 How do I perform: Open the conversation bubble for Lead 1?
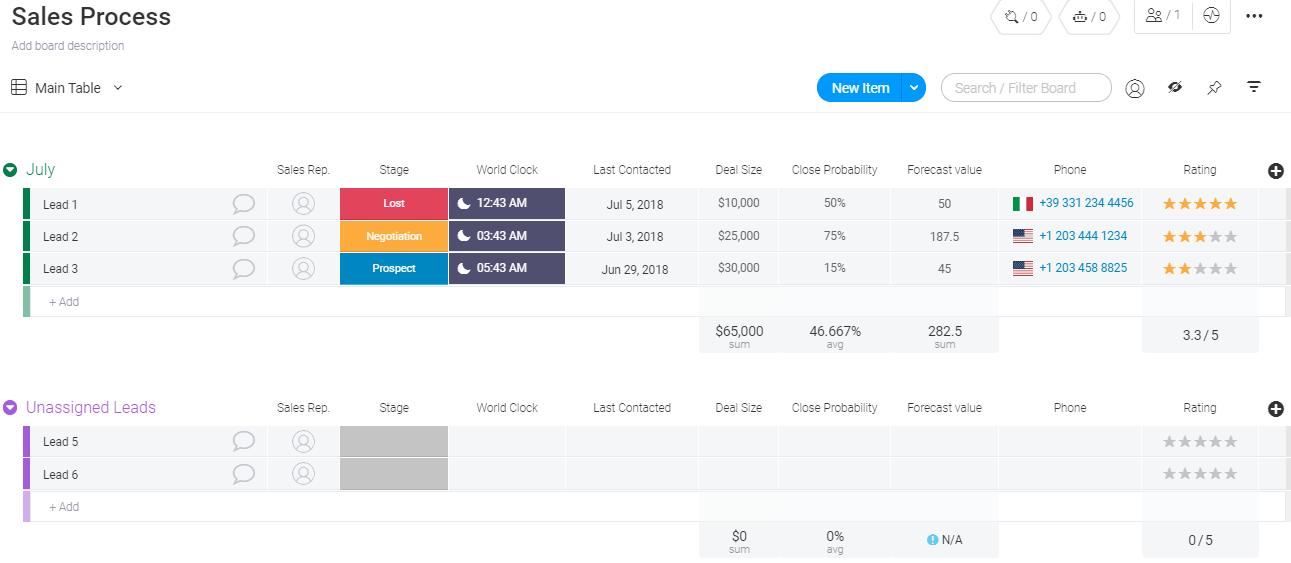[x=243, y=204]
